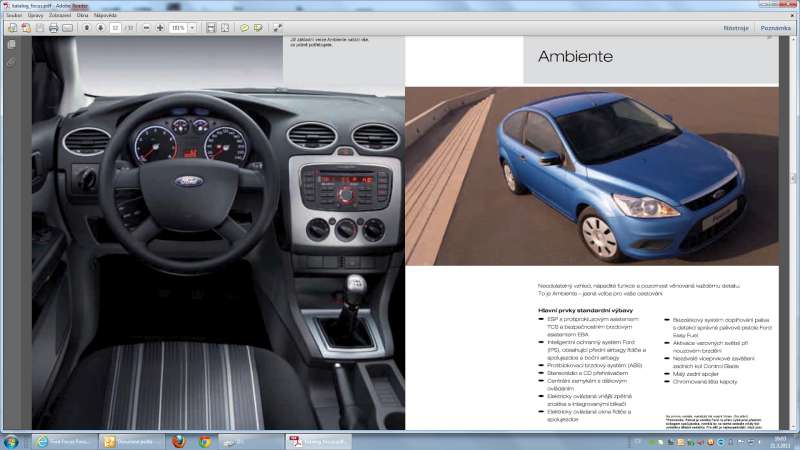
Task: Click the page number input field
Action: pyautogui.click(x=116, y=28)
